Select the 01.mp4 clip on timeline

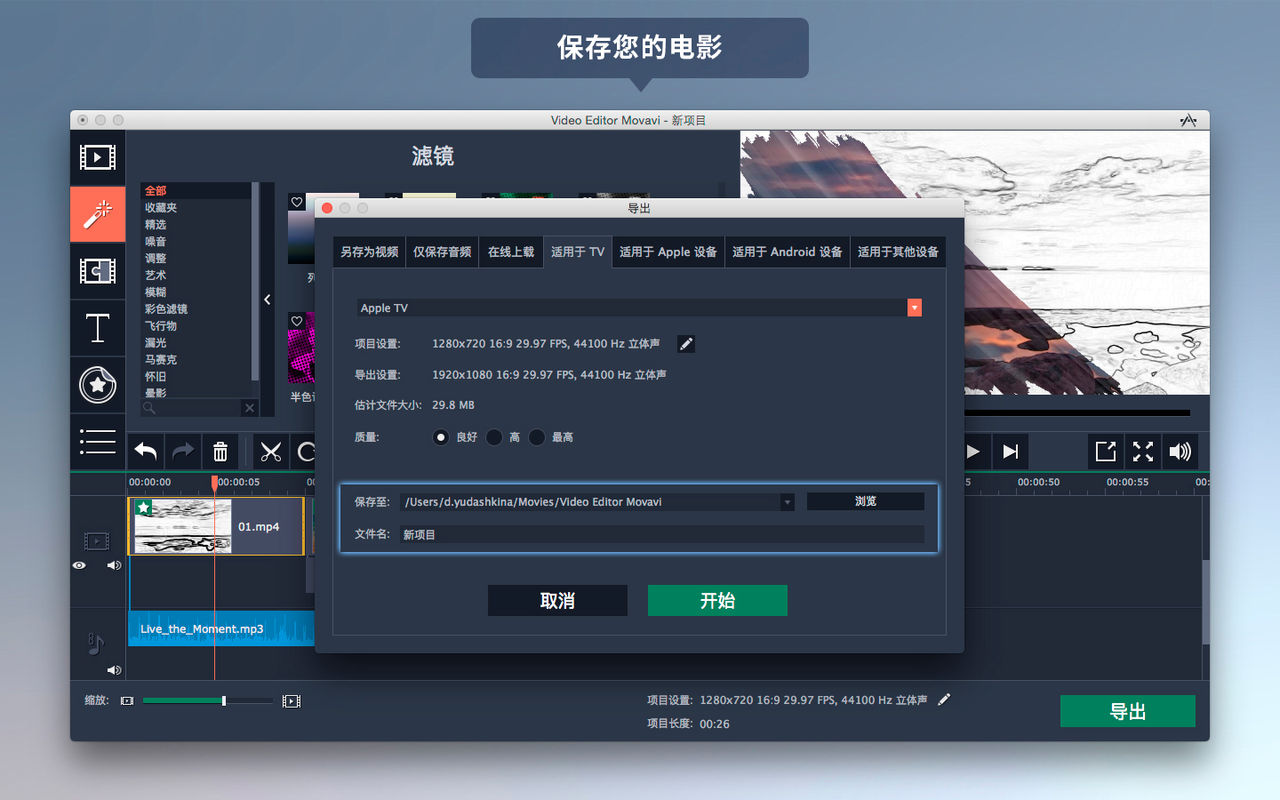[216, 526]
